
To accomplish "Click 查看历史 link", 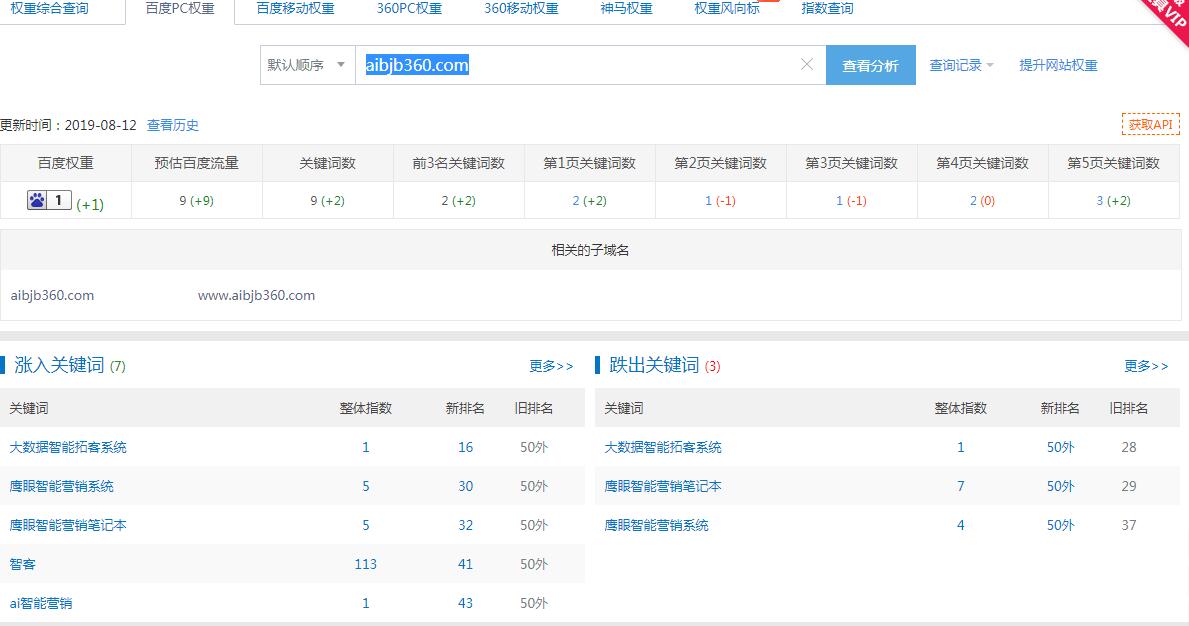I will [x=172, y=125].
